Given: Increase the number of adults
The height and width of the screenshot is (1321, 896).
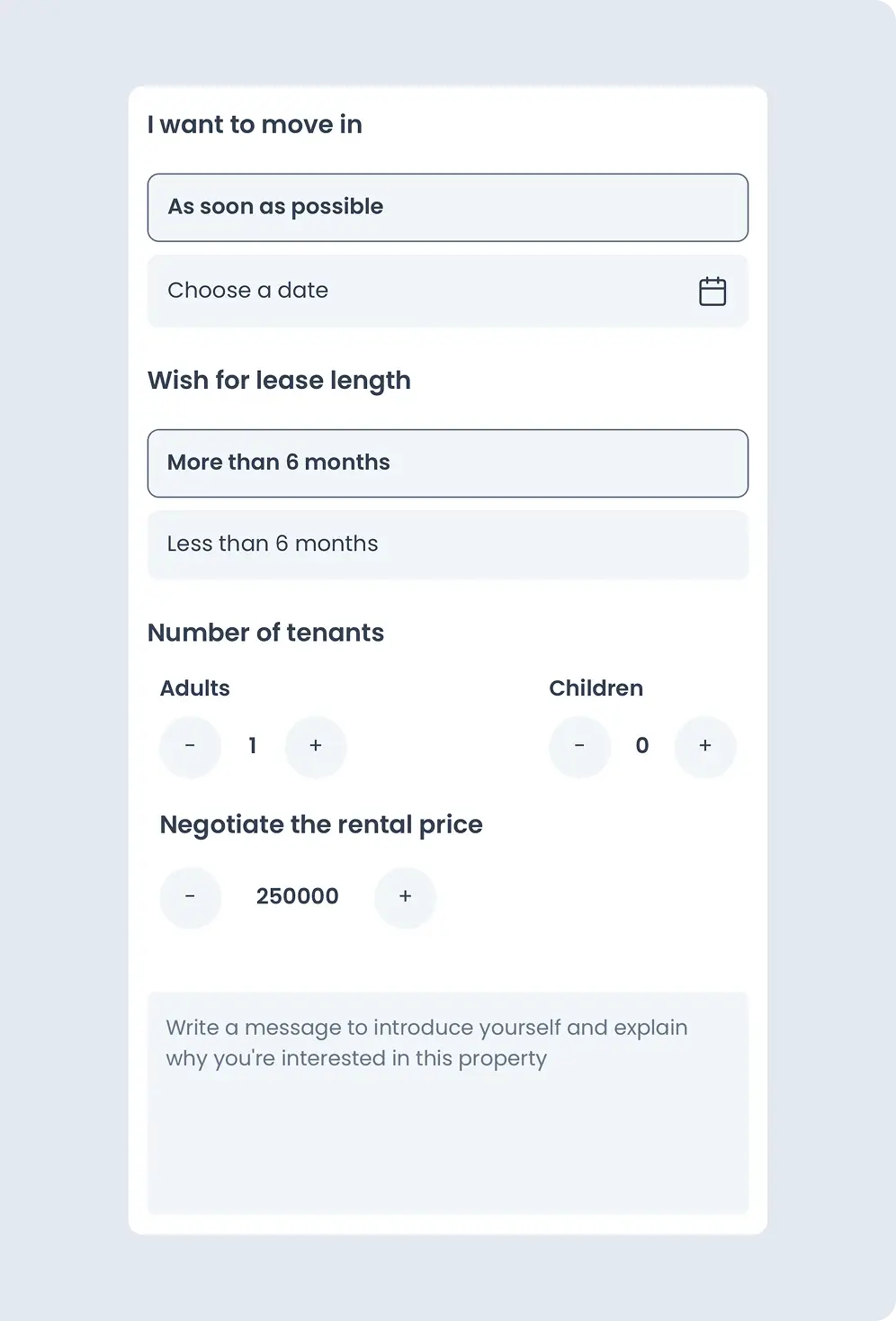Looking at the screenshot, I should pyautogui.click(x=316, y=746).
